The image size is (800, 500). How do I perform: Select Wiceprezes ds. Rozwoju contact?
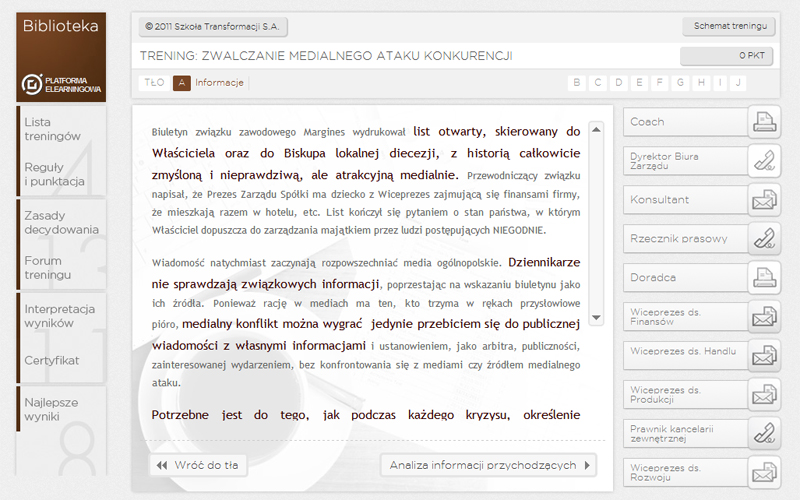pos(686,472)
